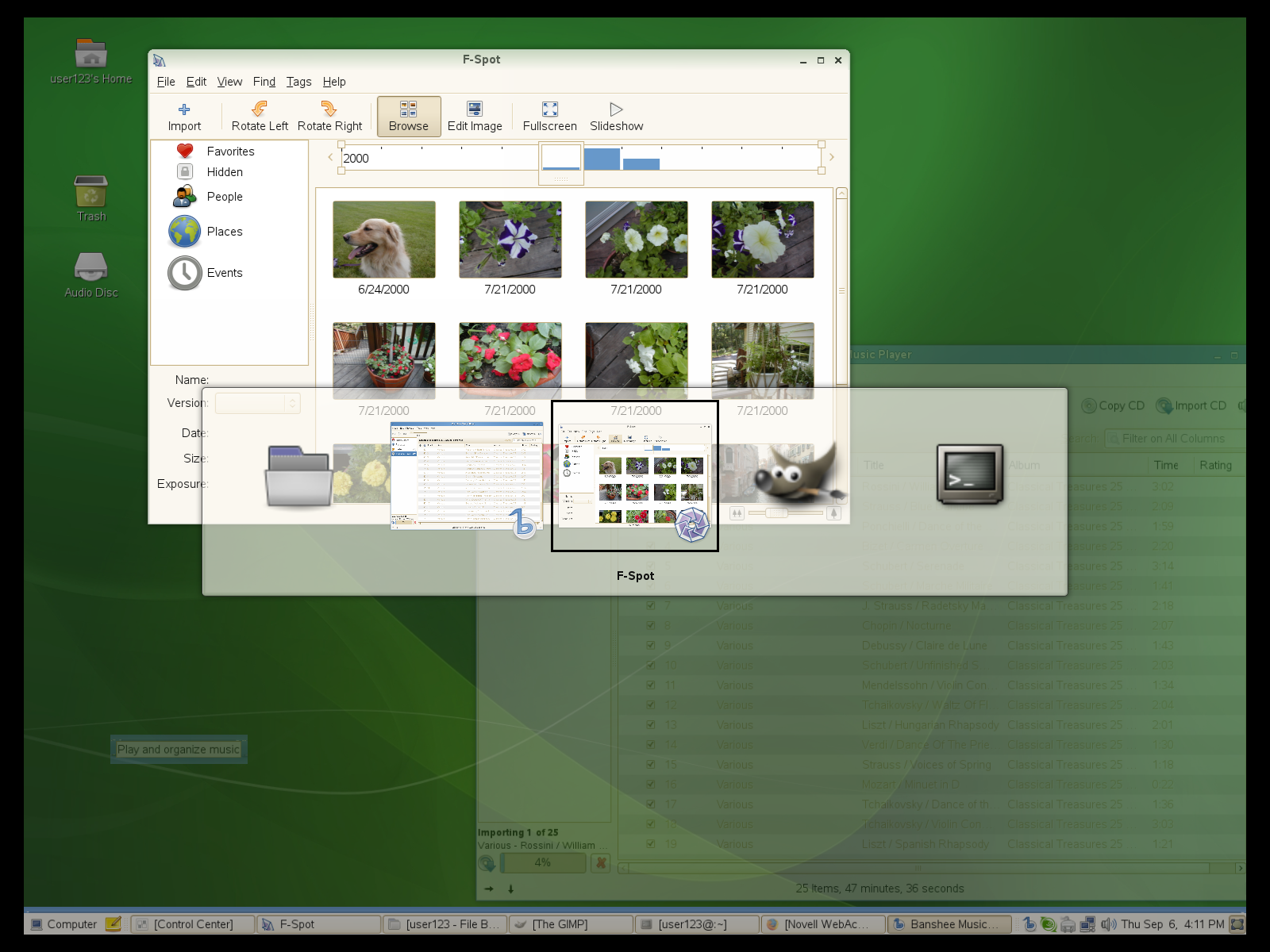Uncheck track 11 Mendelssohn checkbox

(x=651, y=685)
